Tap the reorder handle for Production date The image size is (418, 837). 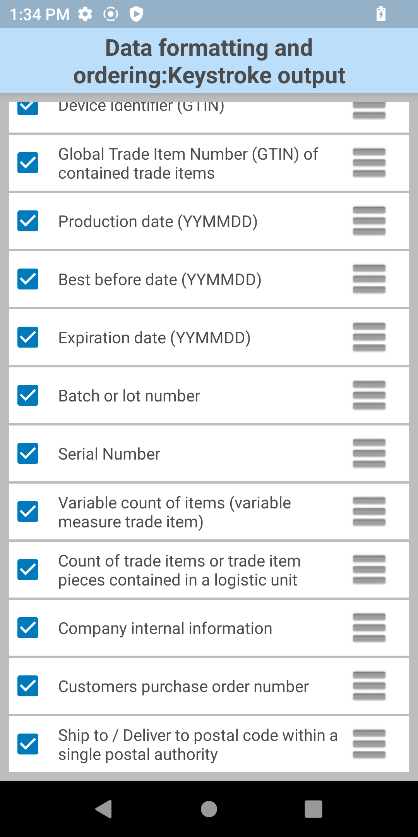click(369, 221)
